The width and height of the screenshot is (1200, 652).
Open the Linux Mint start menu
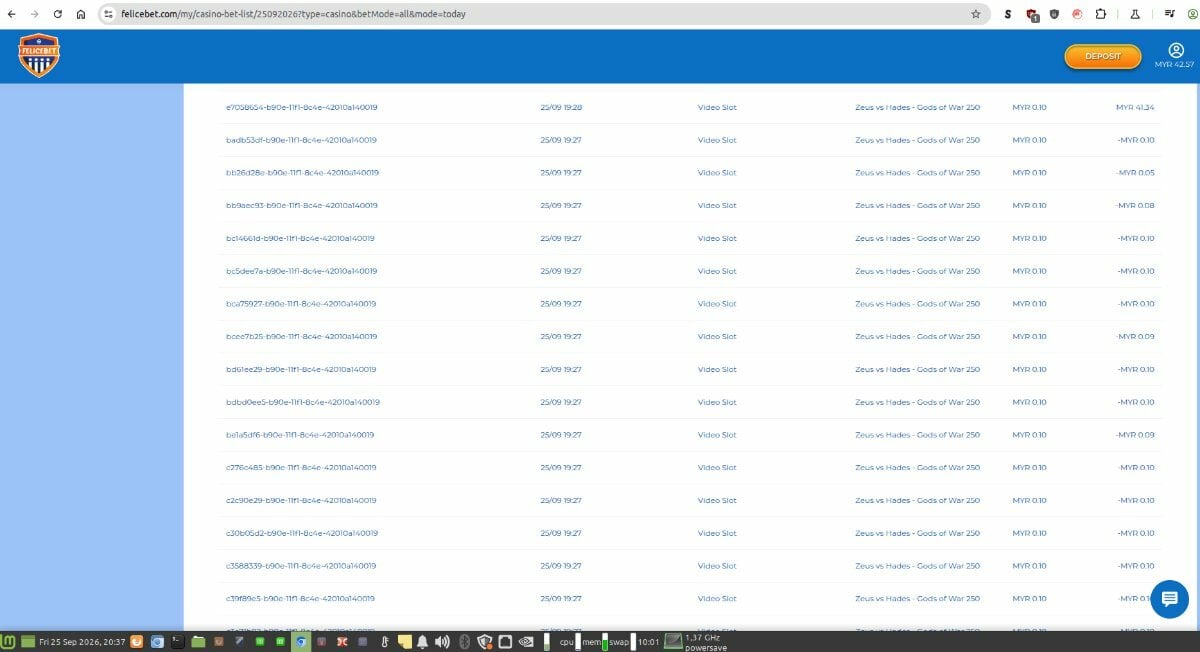pos(9,641)
